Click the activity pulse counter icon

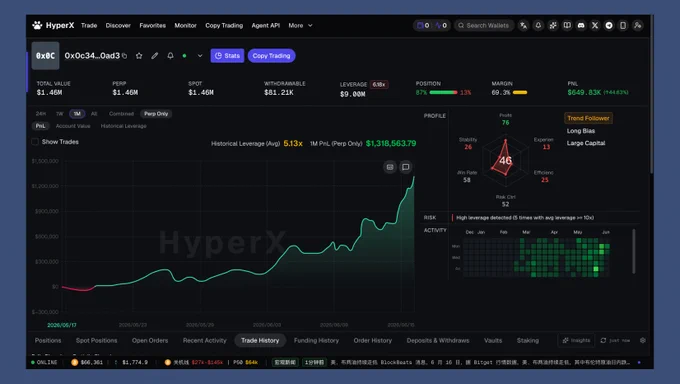[x=438, y=26]
